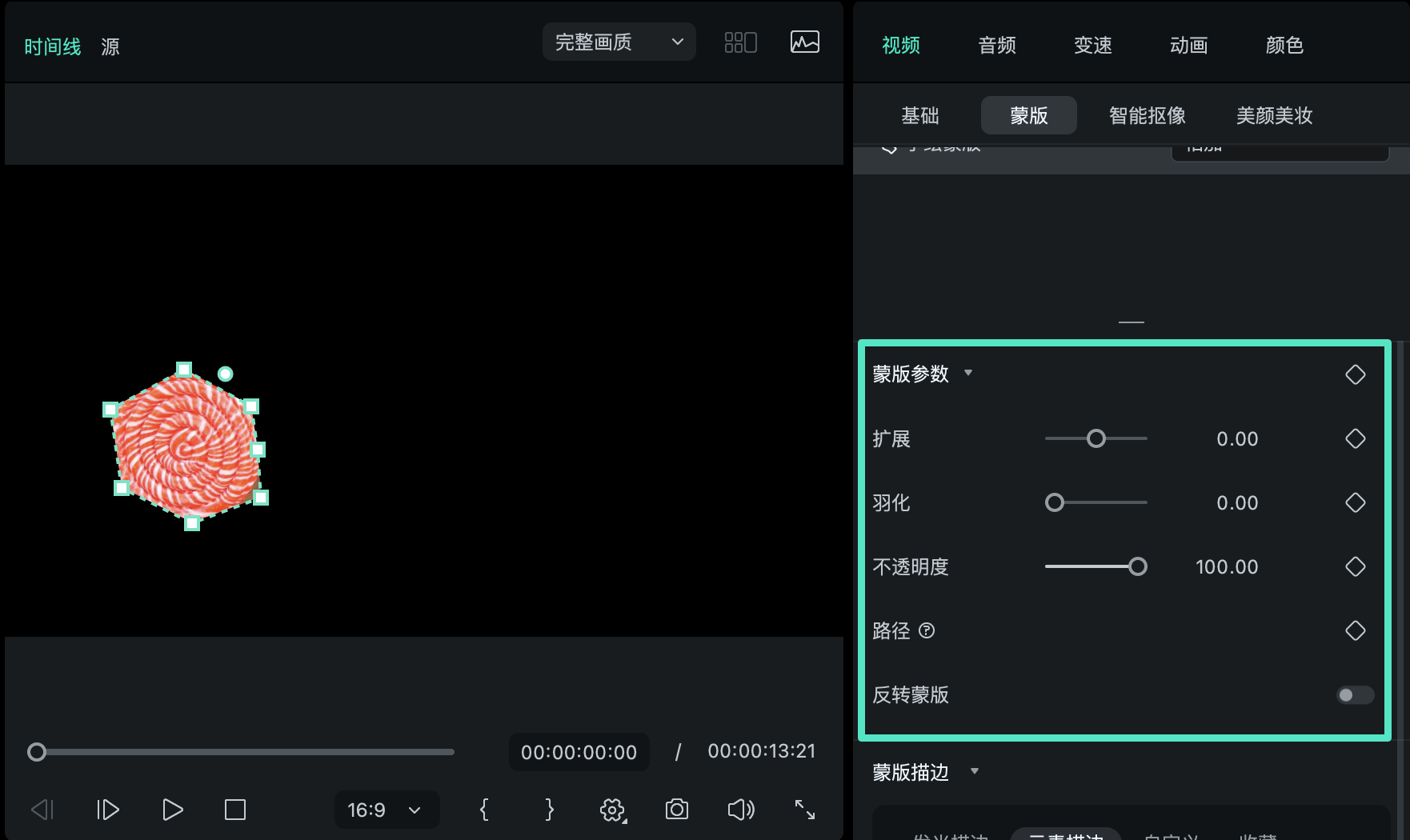1410x840 pixels.
Task: Click the 扩展 slider handle
Action: tap(1096, 438)
